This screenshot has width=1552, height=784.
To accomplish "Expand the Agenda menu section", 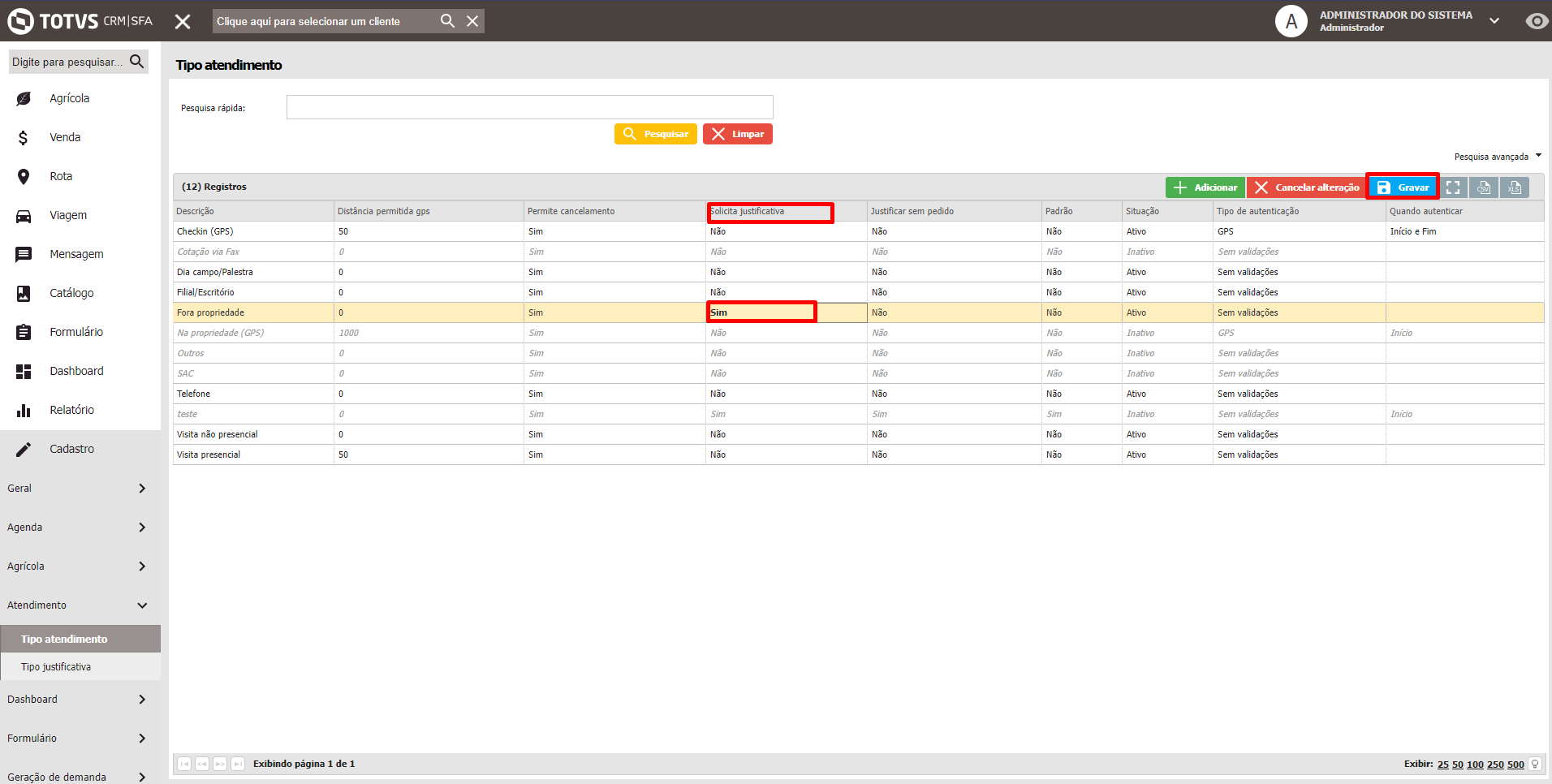I will (80, 528).
